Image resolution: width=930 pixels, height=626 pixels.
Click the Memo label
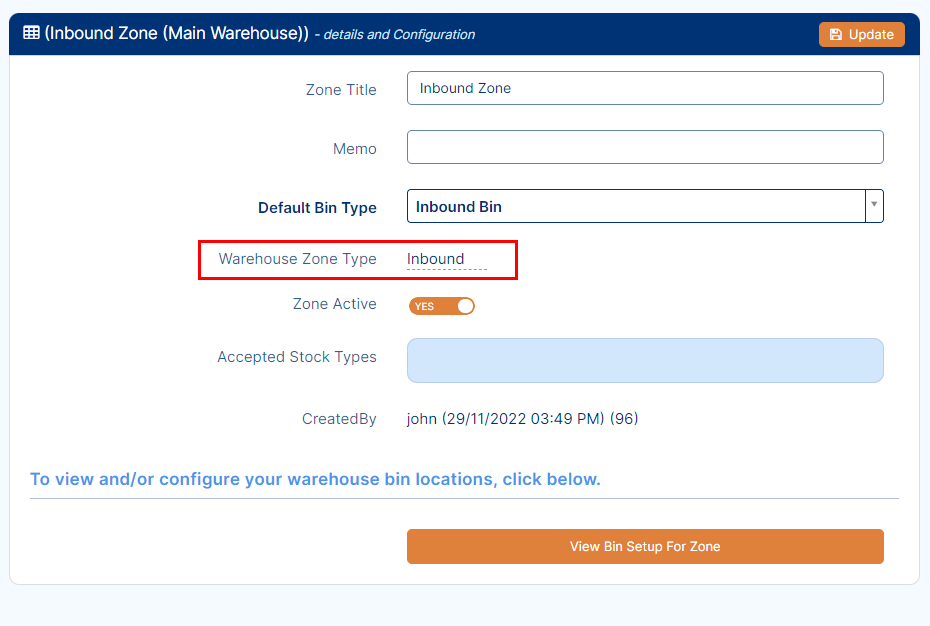pos(355,149)
